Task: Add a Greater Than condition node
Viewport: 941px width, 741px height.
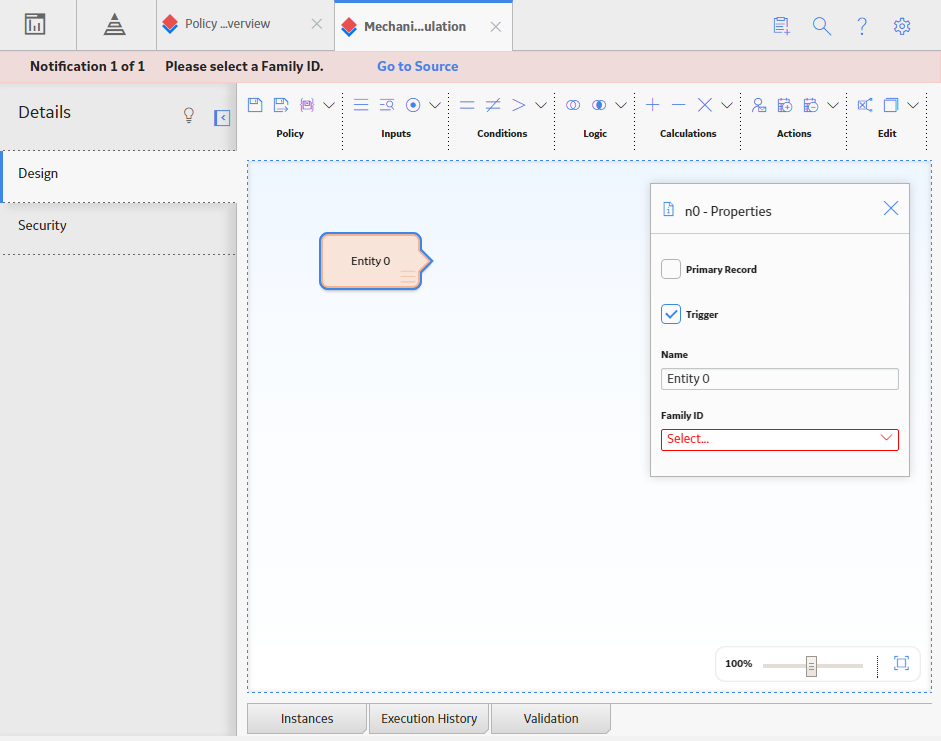Action: (519, 105)
